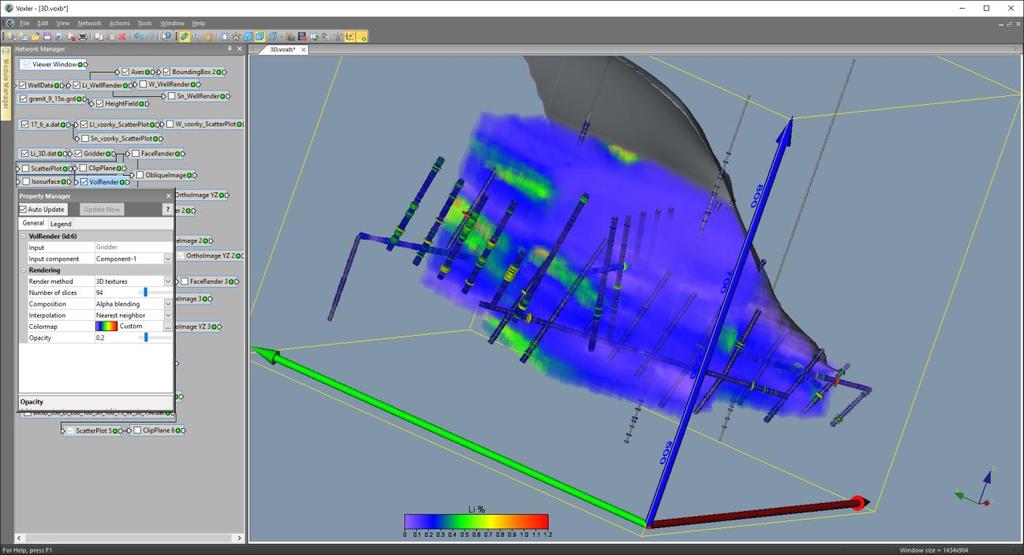1024x555 pixels.
Task: Click the home view toolbar icon
Action: (x=236, y=37)
